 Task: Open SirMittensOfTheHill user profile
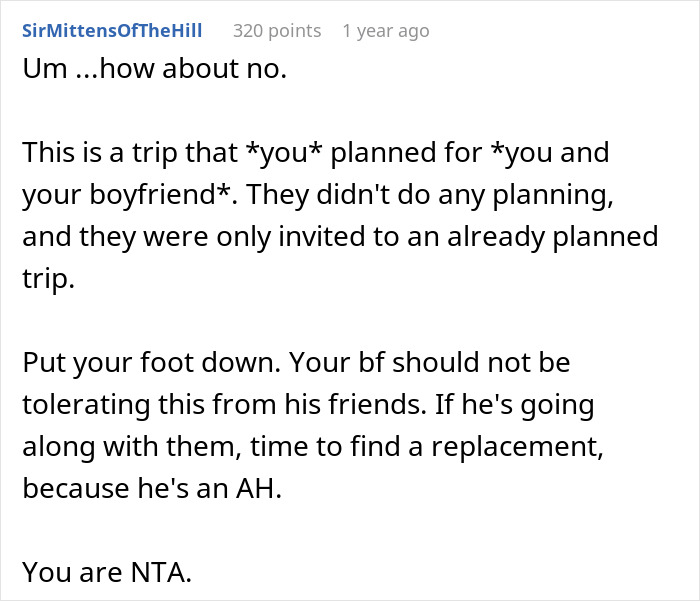(x=111, y=31)
